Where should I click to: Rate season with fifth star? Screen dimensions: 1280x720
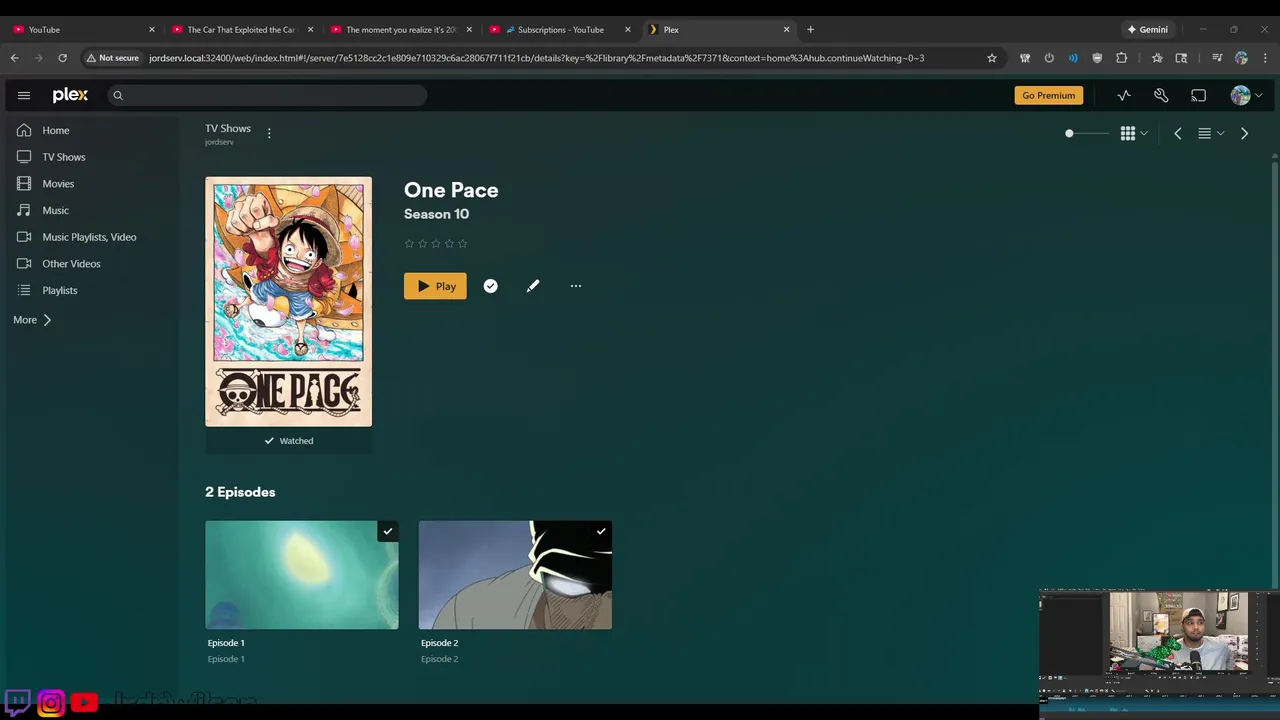click(462, 243)
